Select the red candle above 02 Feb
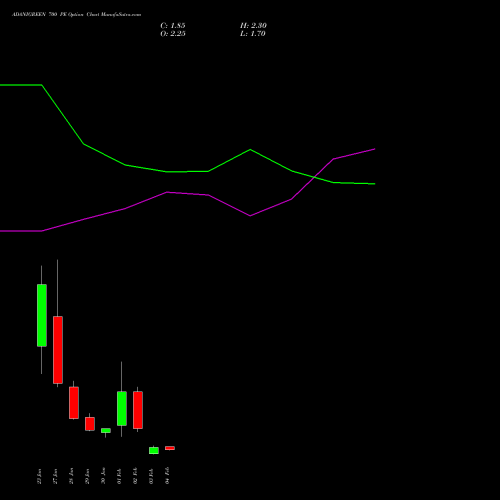Viewport: 500px width, 500px height. coord(138,410)
